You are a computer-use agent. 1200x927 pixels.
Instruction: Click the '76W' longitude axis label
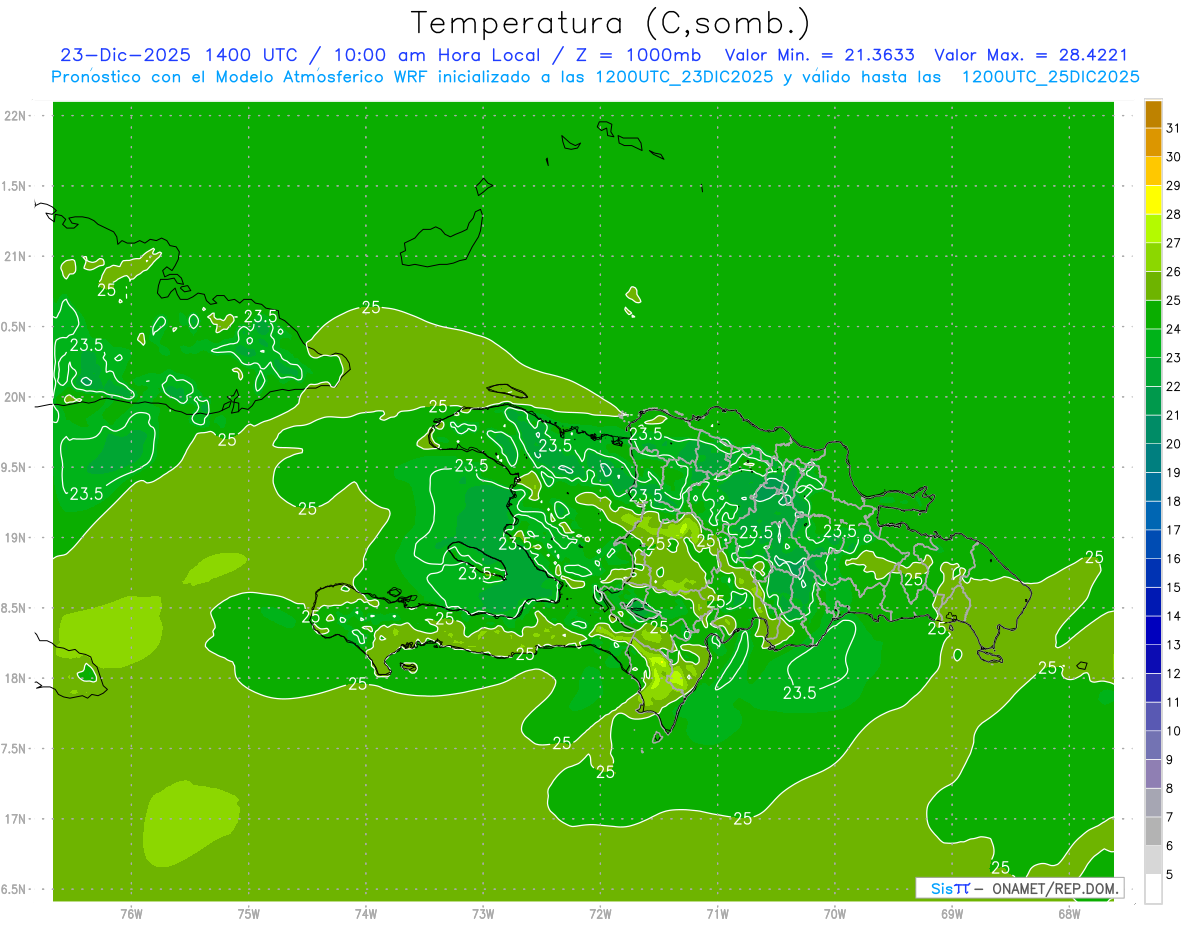pos(131,914)
